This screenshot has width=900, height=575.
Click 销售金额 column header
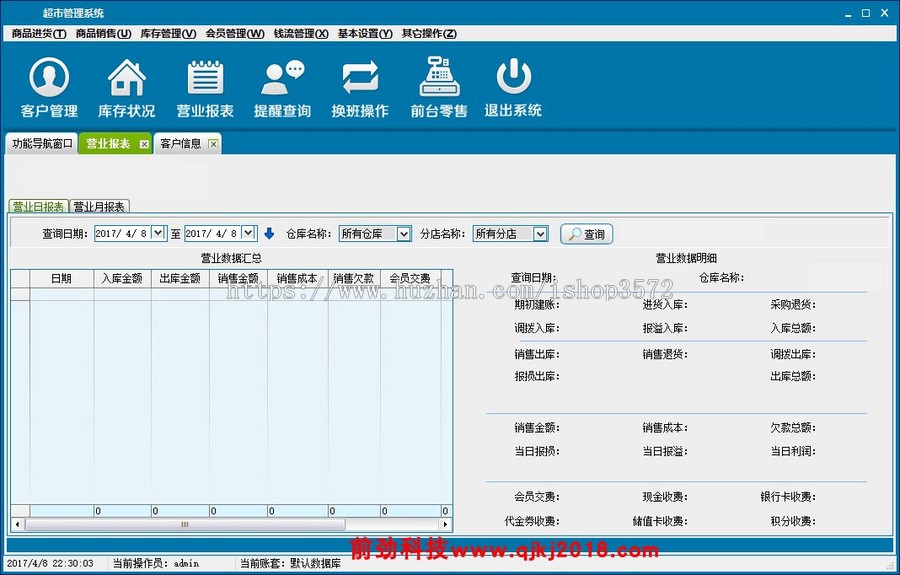point(238,278)
